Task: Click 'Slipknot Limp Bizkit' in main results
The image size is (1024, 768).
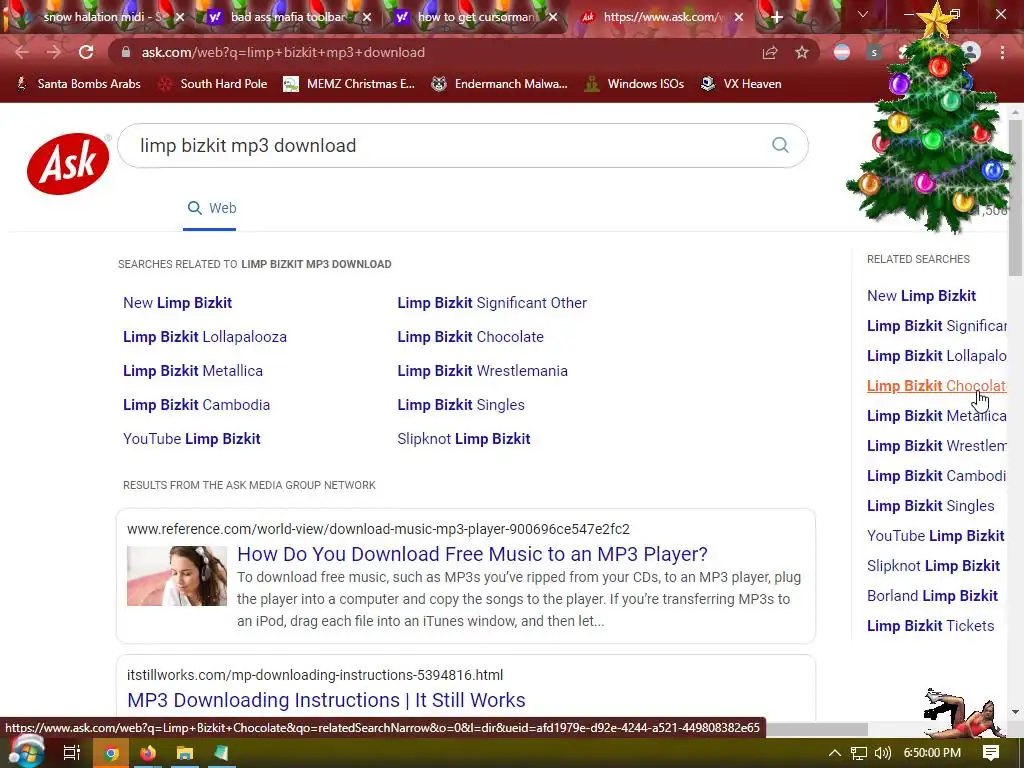Action: (464, 438)
